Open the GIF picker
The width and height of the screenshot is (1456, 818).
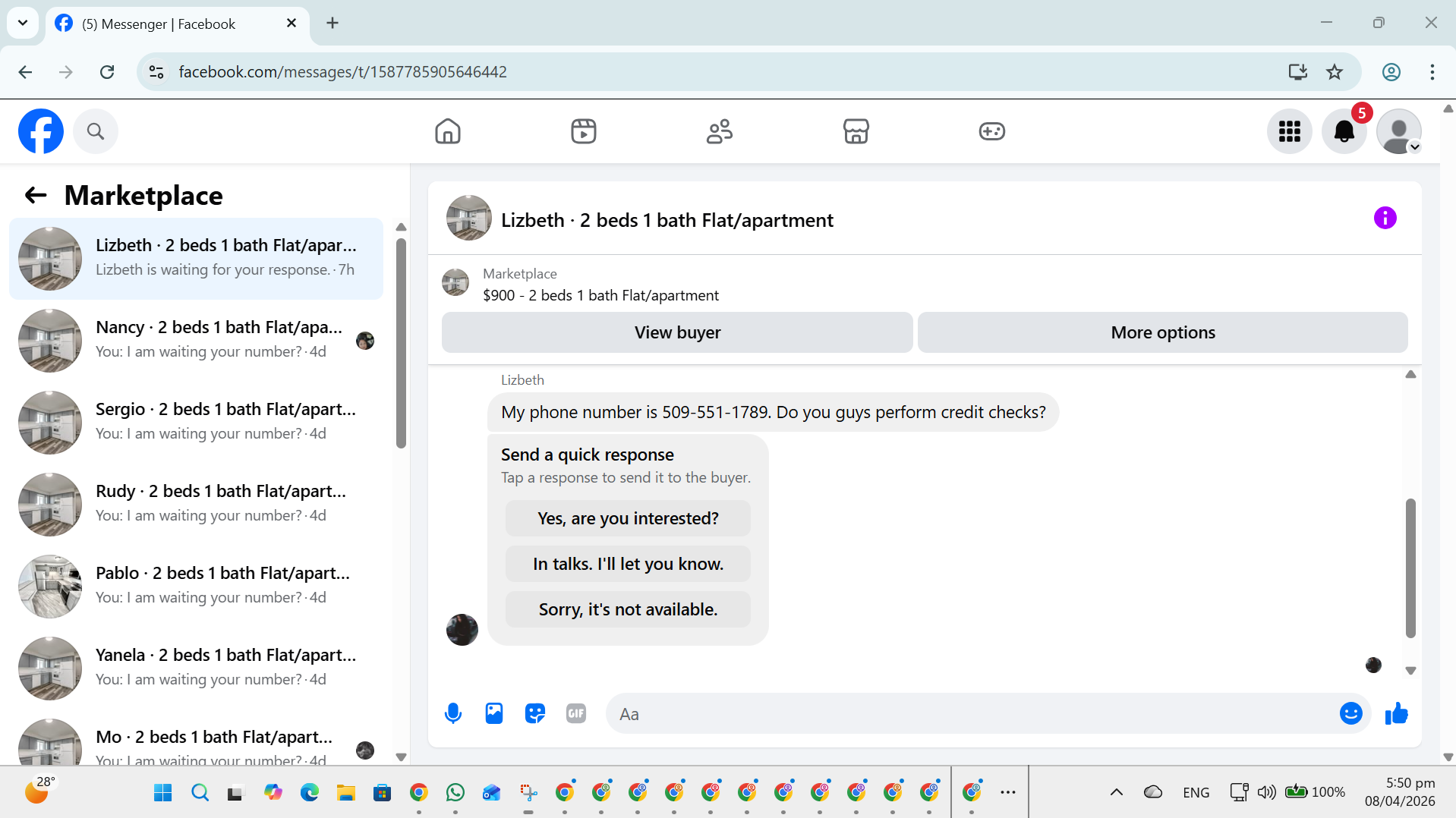click(x=576, y=713)
